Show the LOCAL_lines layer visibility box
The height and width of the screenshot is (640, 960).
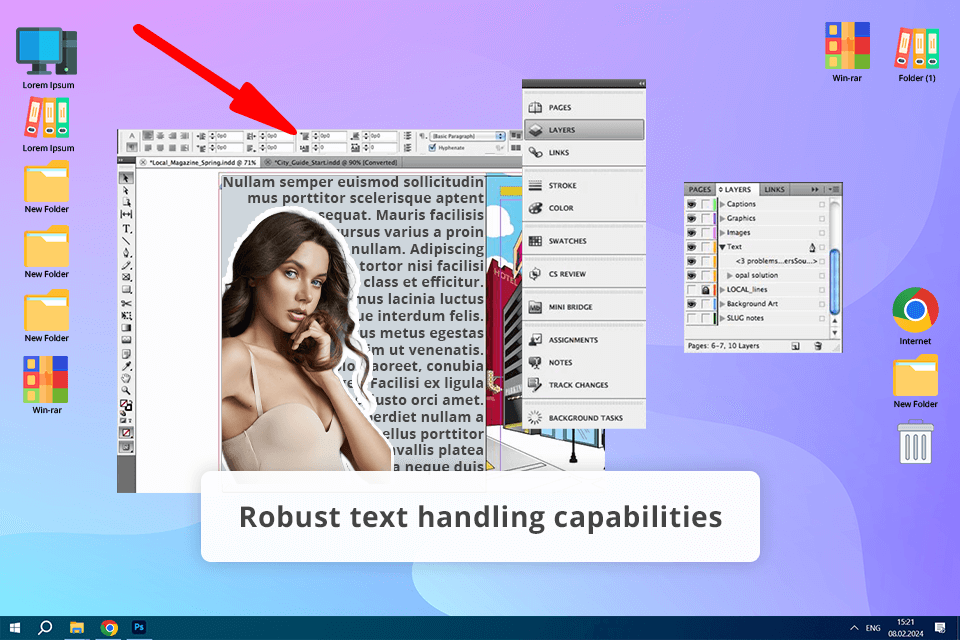pyautogui.click(x=692, y=290)
